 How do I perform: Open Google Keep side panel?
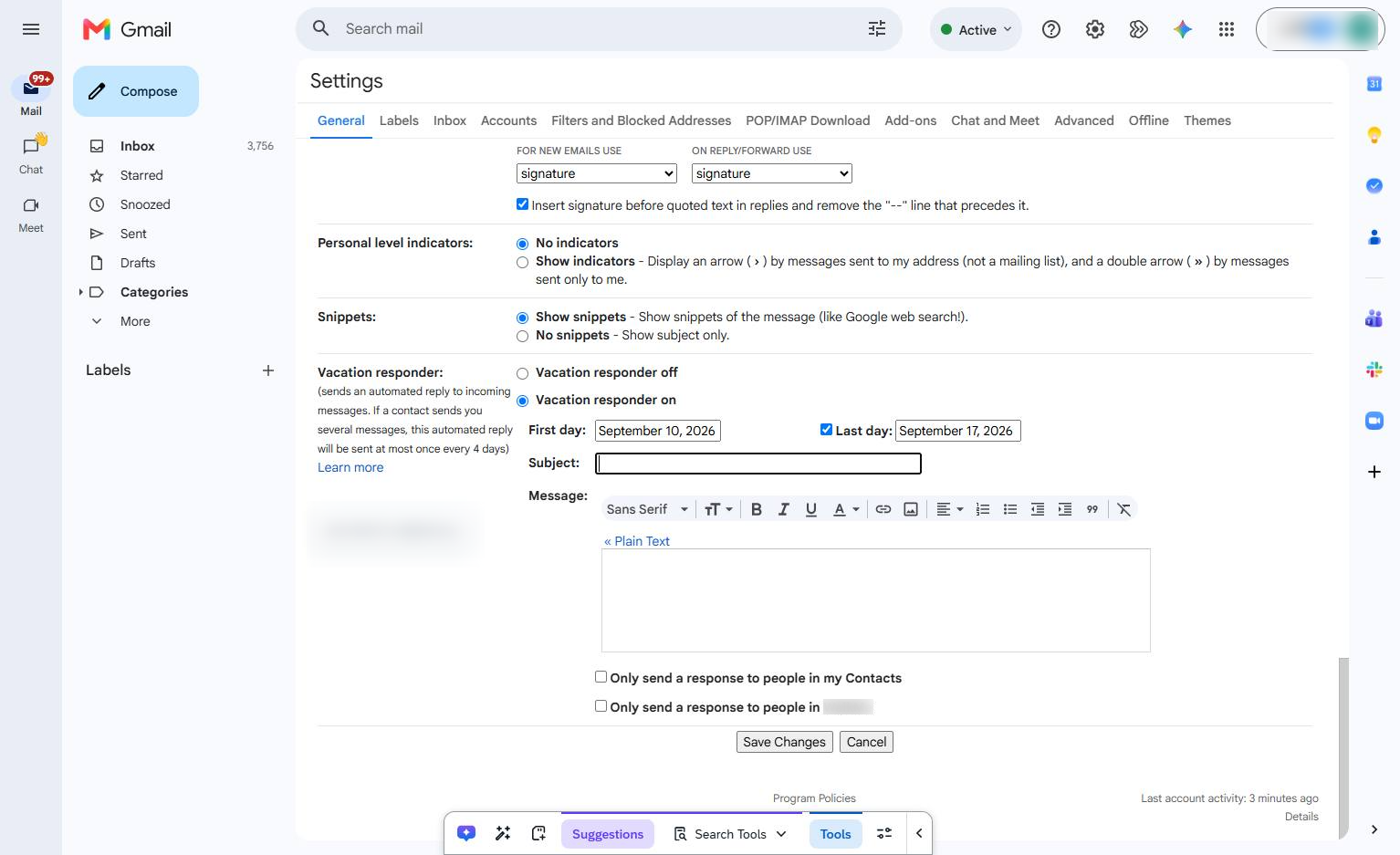1374,135
